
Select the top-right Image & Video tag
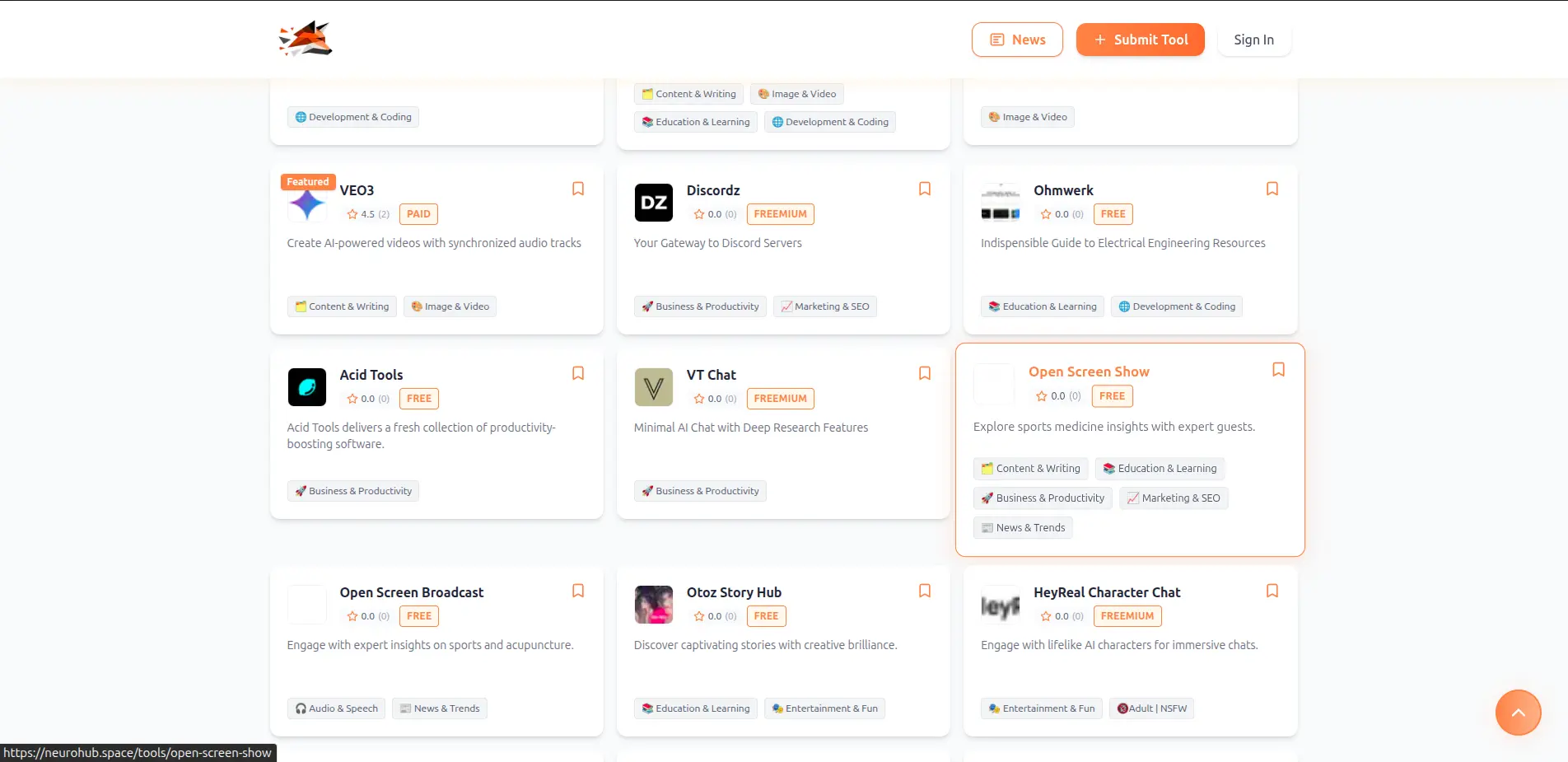1028,117
